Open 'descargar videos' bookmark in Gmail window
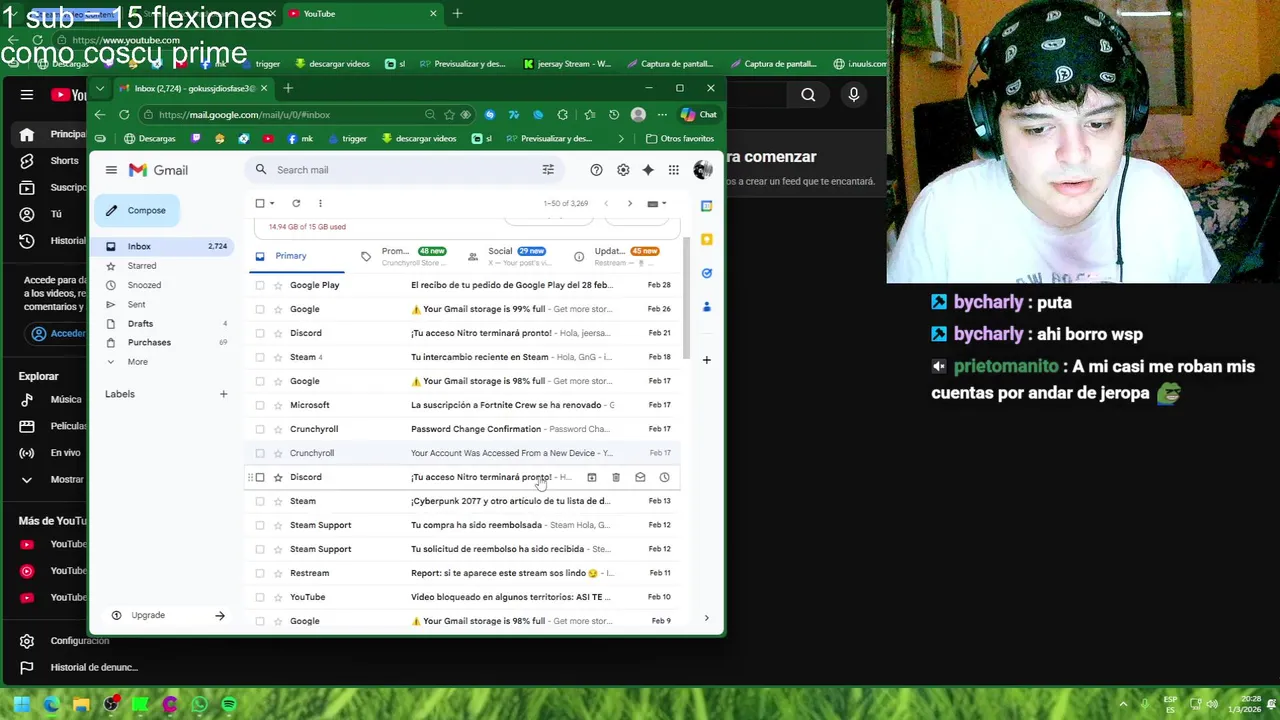Screen dimensions: 1280x720 (418, 139)
